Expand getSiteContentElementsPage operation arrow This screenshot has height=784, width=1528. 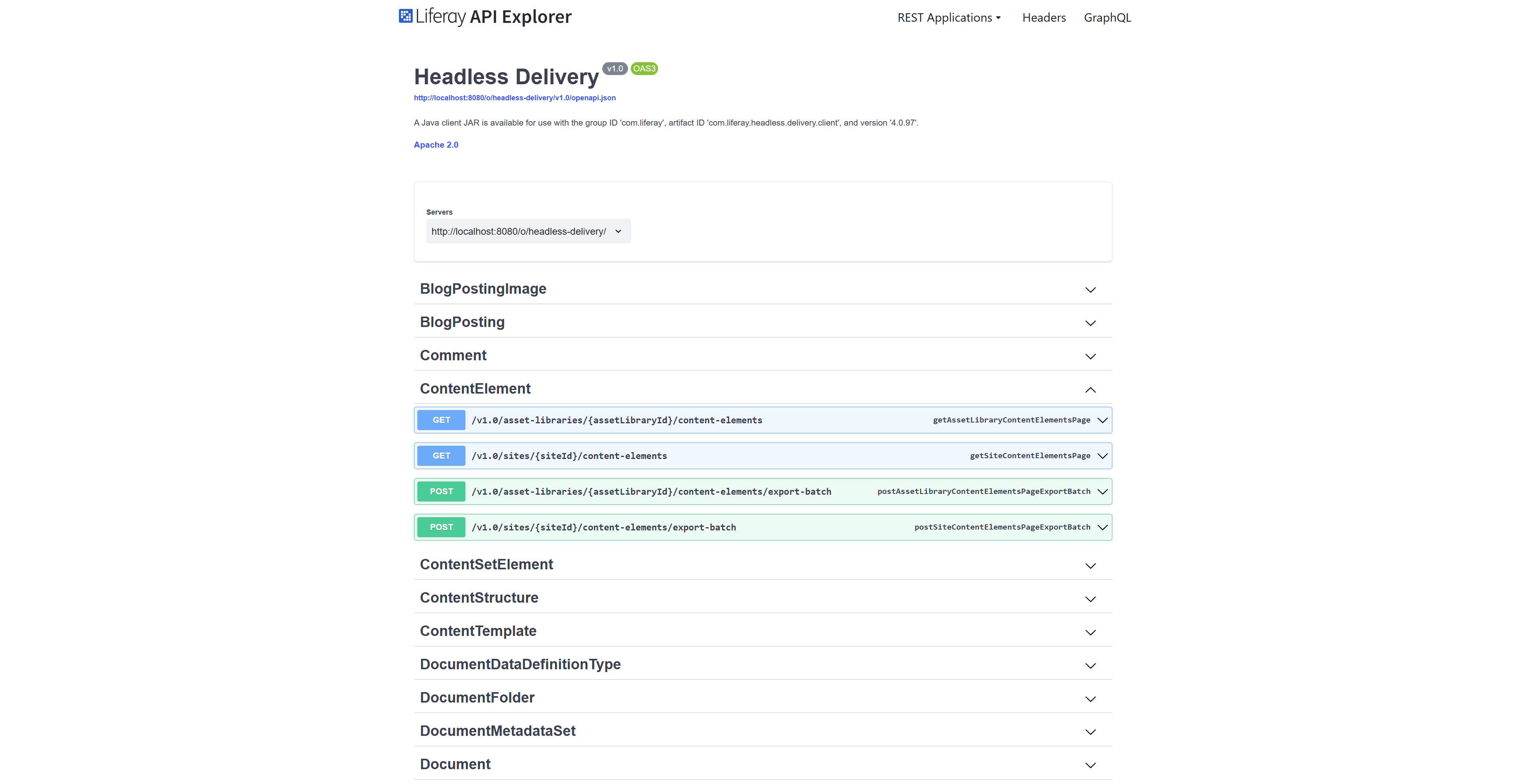pyautogui.click(x=1102, y=456)
